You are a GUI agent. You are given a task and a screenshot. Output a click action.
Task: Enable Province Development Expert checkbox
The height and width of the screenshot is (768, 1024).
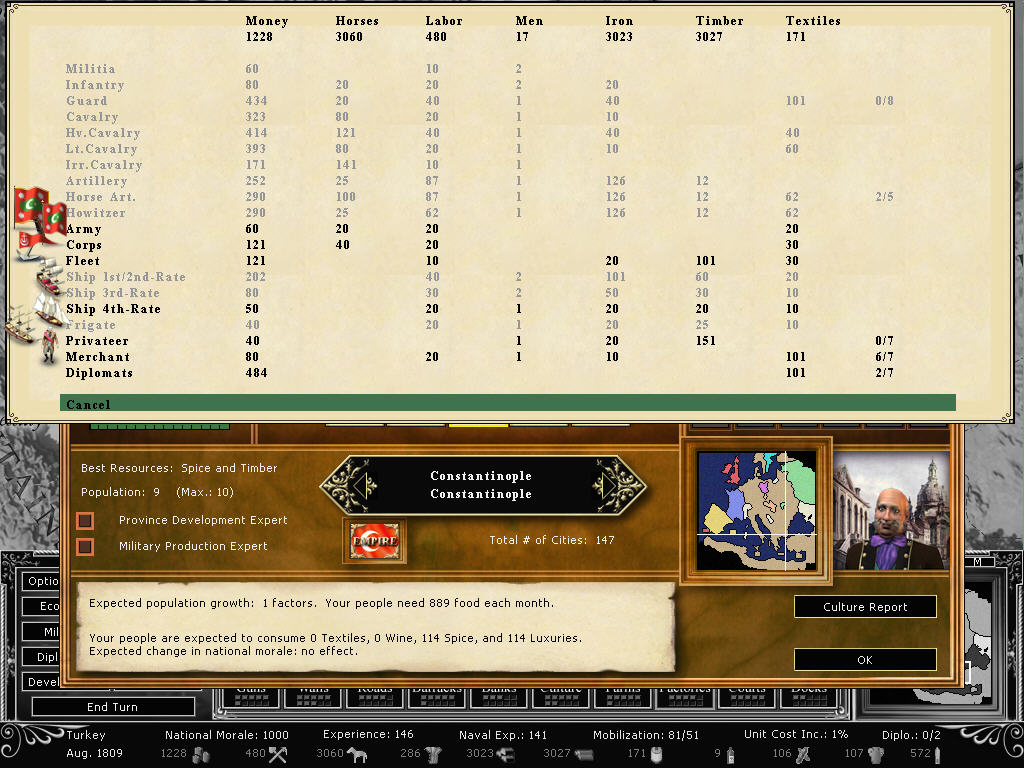[85, 520]
